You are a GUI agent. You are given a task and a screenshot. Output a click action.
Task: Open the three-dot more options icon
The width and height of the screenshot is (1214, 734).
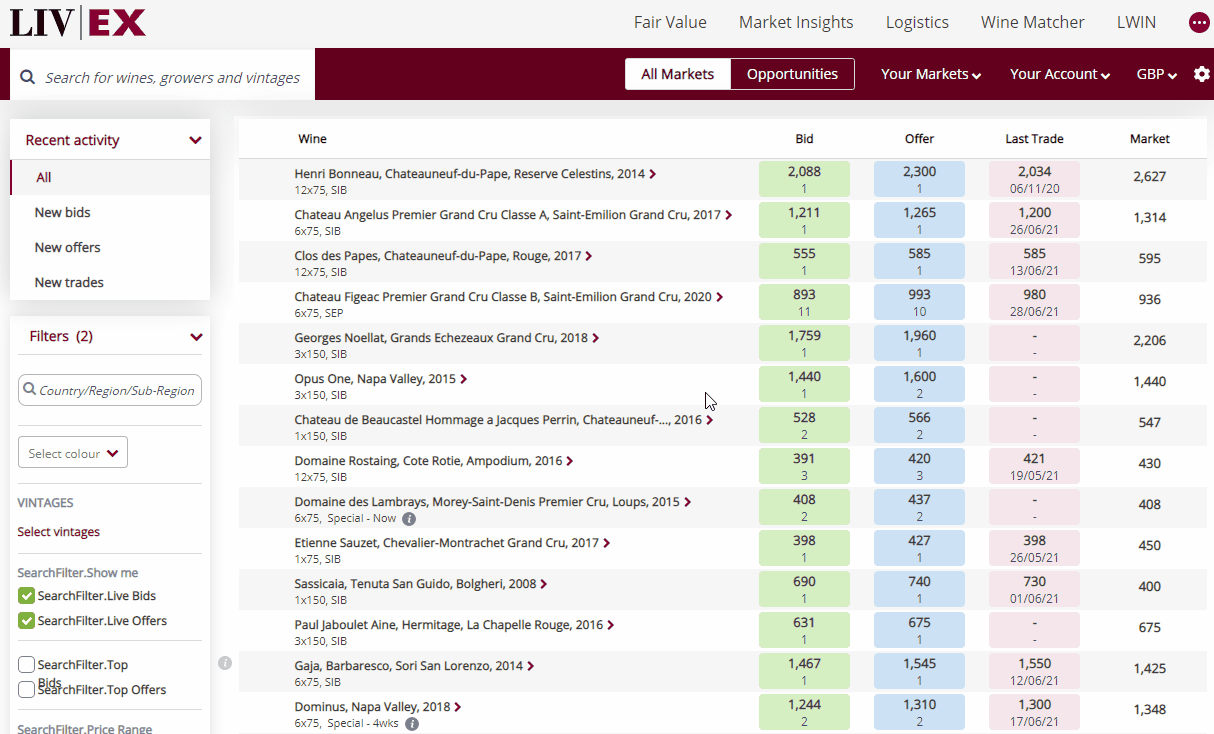tap(1199, 22)
